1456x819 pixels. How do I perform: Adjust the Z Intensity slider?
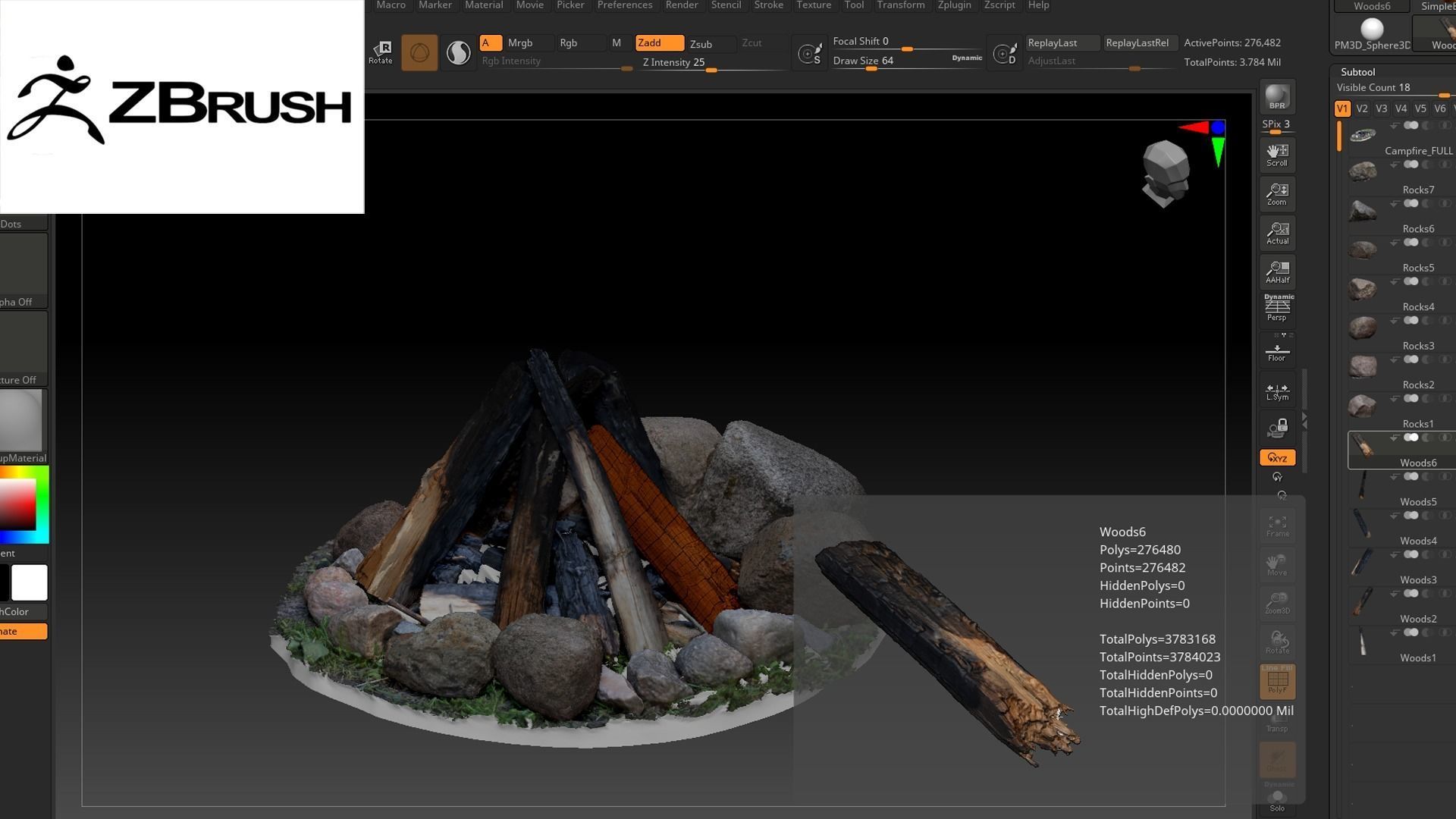(713, 64)
